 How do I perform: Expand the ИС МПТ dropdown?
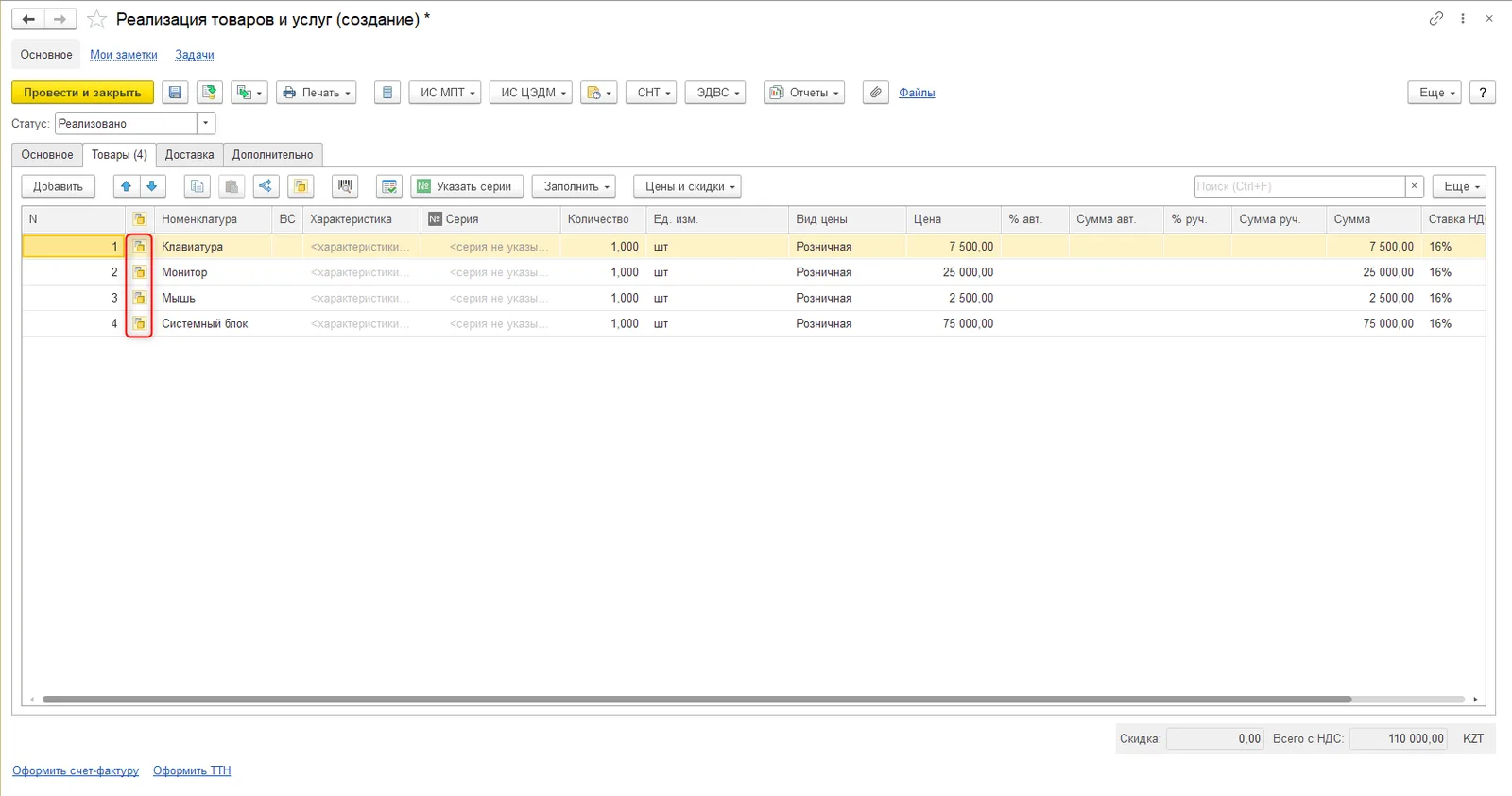[445, 93]
